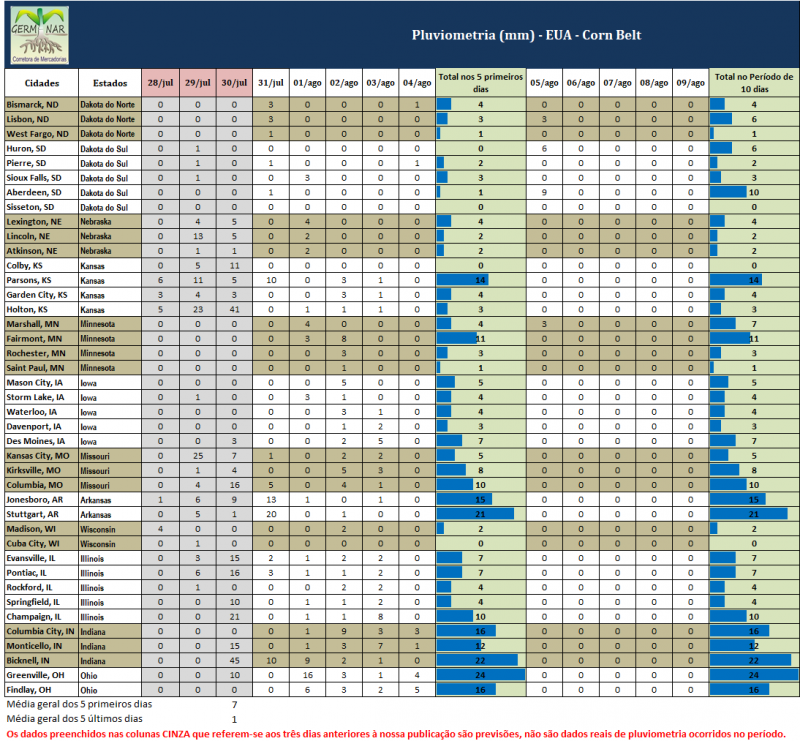Click the 'Garden City, KS' city cell
The height and width of the screenshot is (741, 800).
click(42, 294)
